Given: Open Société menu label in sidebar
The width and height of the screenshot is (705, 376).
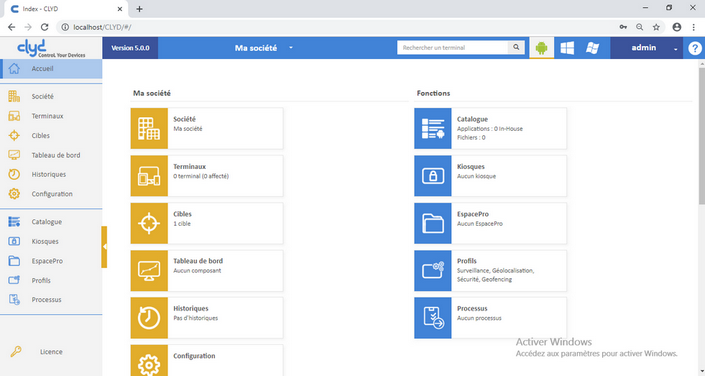Looking at the screenshot, I should pos(42,96).
